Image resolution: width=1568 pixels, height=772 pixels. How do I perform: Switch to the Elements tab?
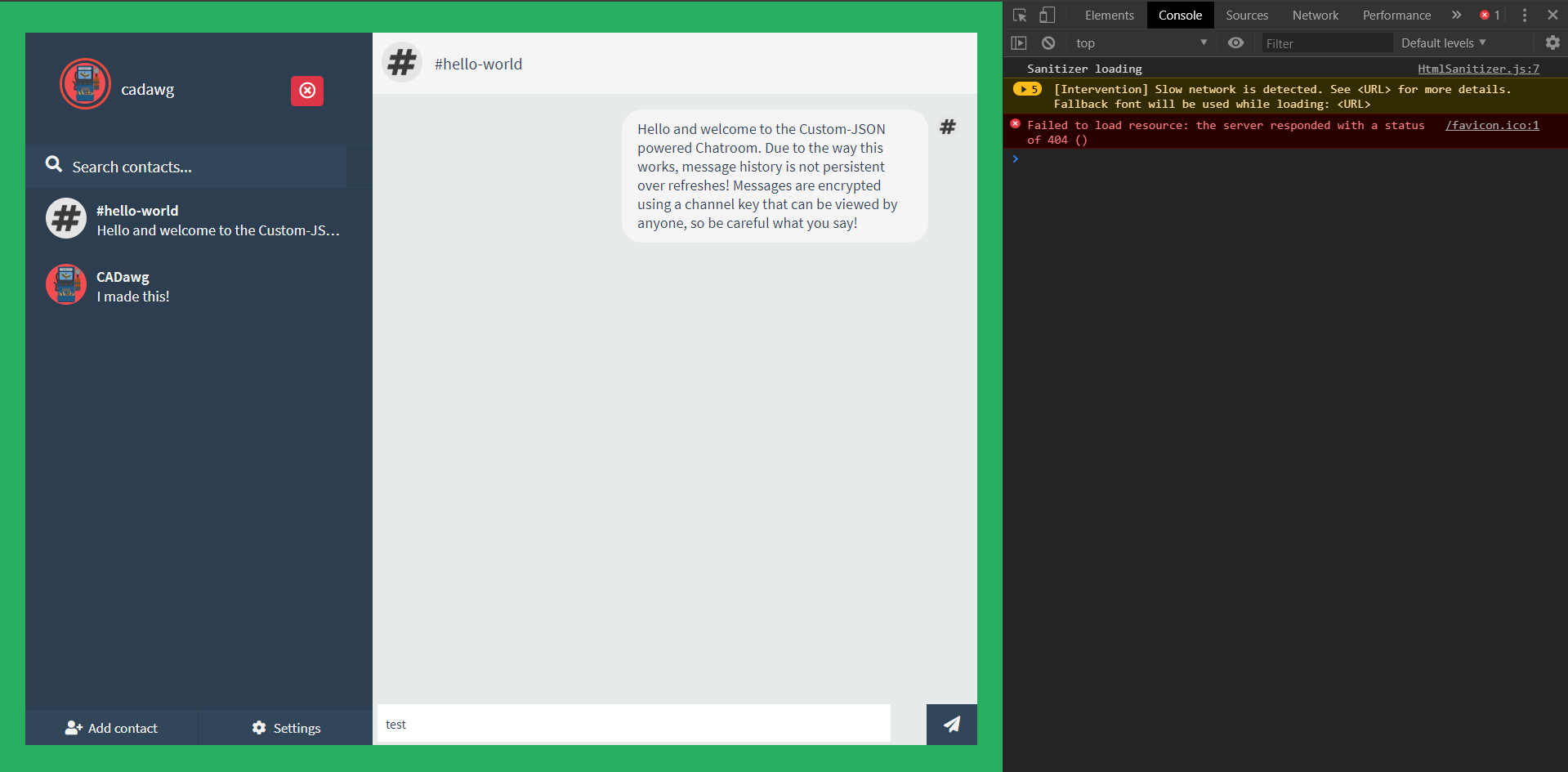point(1109,16)
